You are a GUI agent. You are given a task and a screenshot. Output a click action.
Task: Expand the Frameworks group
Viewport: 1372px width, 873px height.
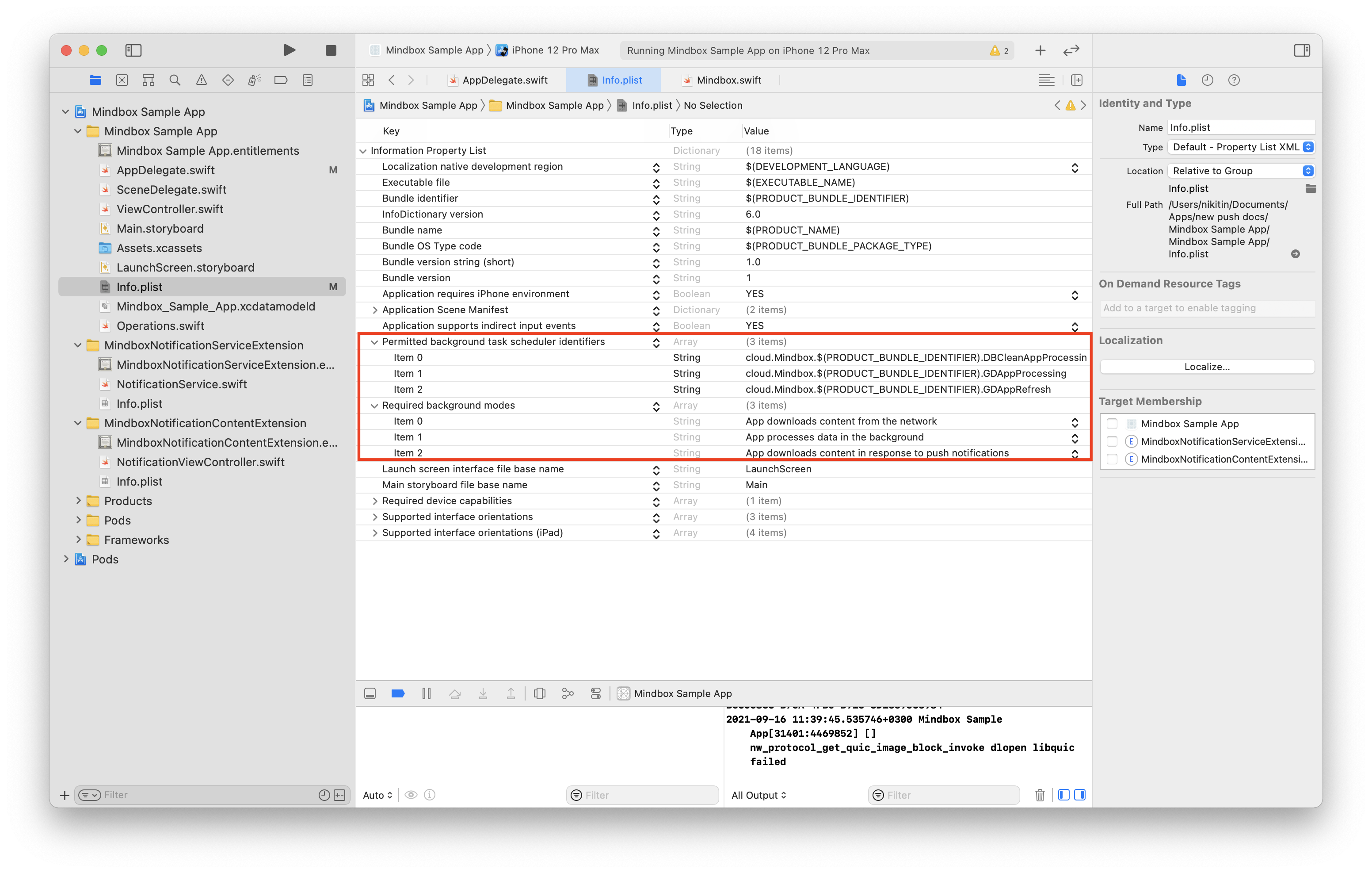78,540
